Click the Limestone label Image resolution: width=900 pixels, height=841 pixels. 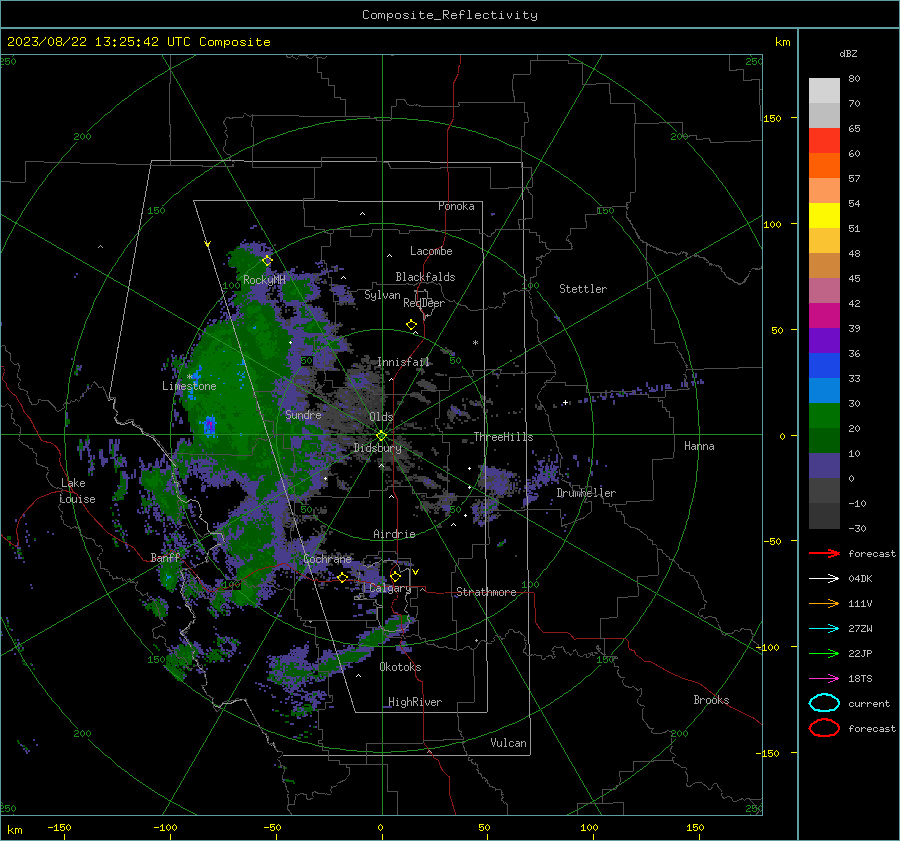189,386
